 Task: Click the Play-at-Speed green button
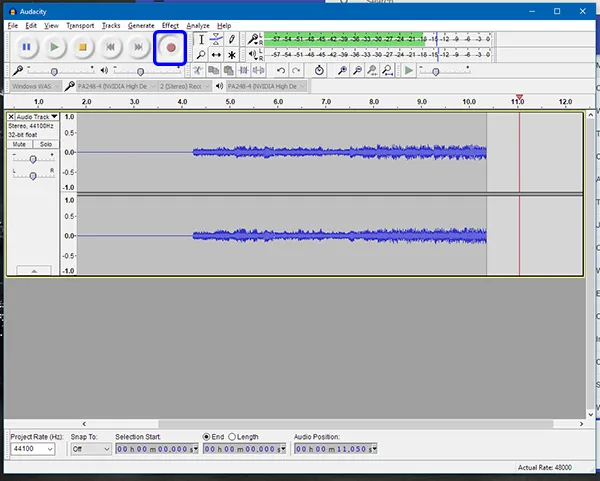pyautogui.click(x=409, y=70)
